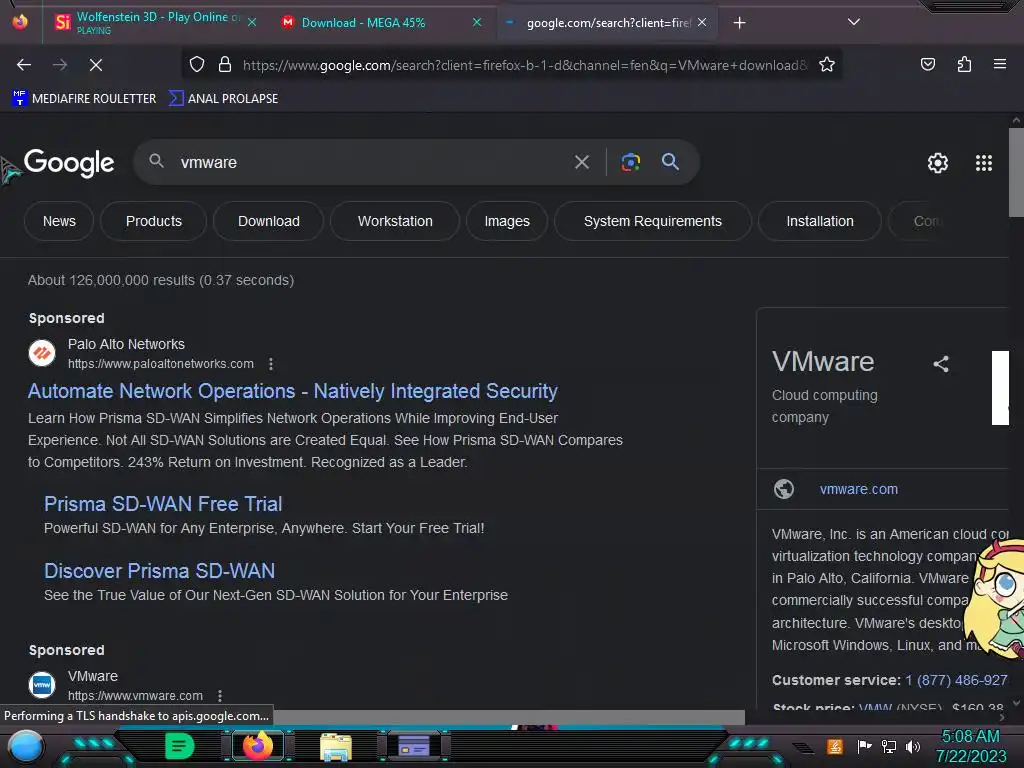Open a new tab with plus button
The width and height of the screenshot is (1024, 768).
(x=739, y=23)
